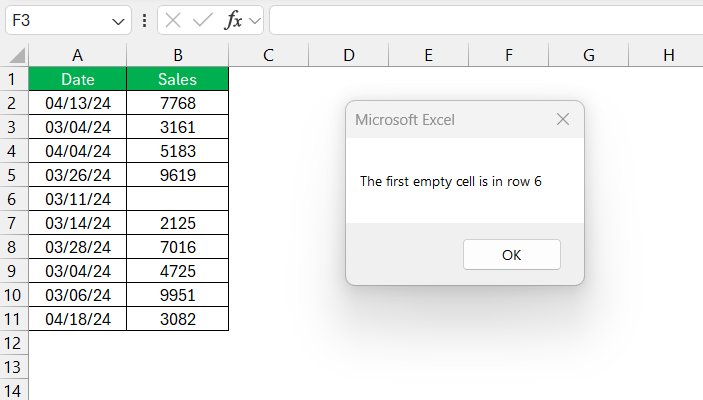Click cell with date 03/11/24
This screenshot has width=703, height=400.
point(78,199)
